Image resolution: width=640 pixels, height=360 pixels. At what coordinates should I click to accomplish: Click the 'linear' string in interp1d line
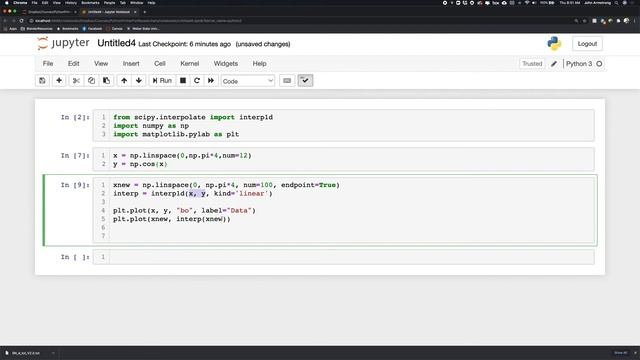(252, 193)
